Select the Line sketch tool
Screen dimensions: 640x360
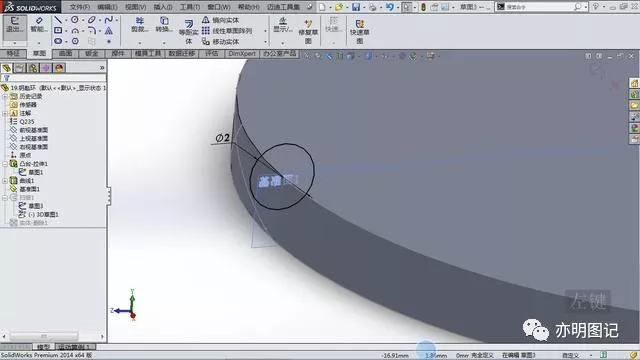[58, 20]
